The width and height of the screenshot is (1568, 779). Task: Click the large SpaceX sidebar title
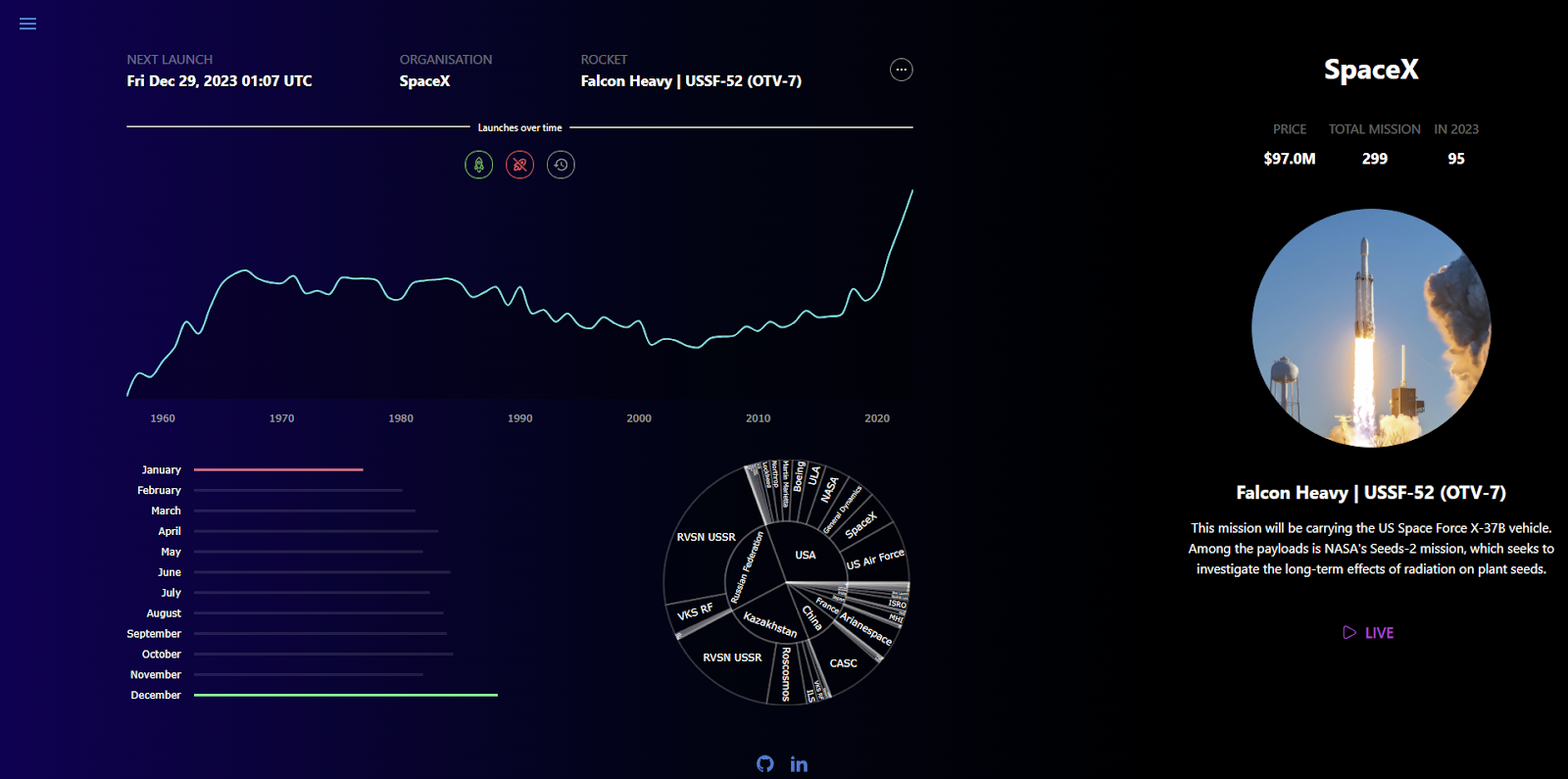coord(1371,70)
